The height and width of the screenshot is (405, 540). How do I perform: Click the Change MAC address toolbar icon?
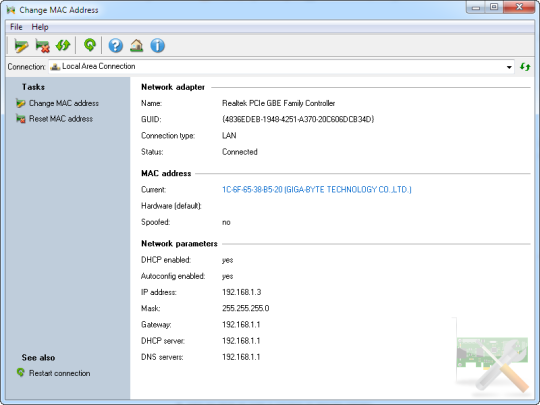point(21,45)
